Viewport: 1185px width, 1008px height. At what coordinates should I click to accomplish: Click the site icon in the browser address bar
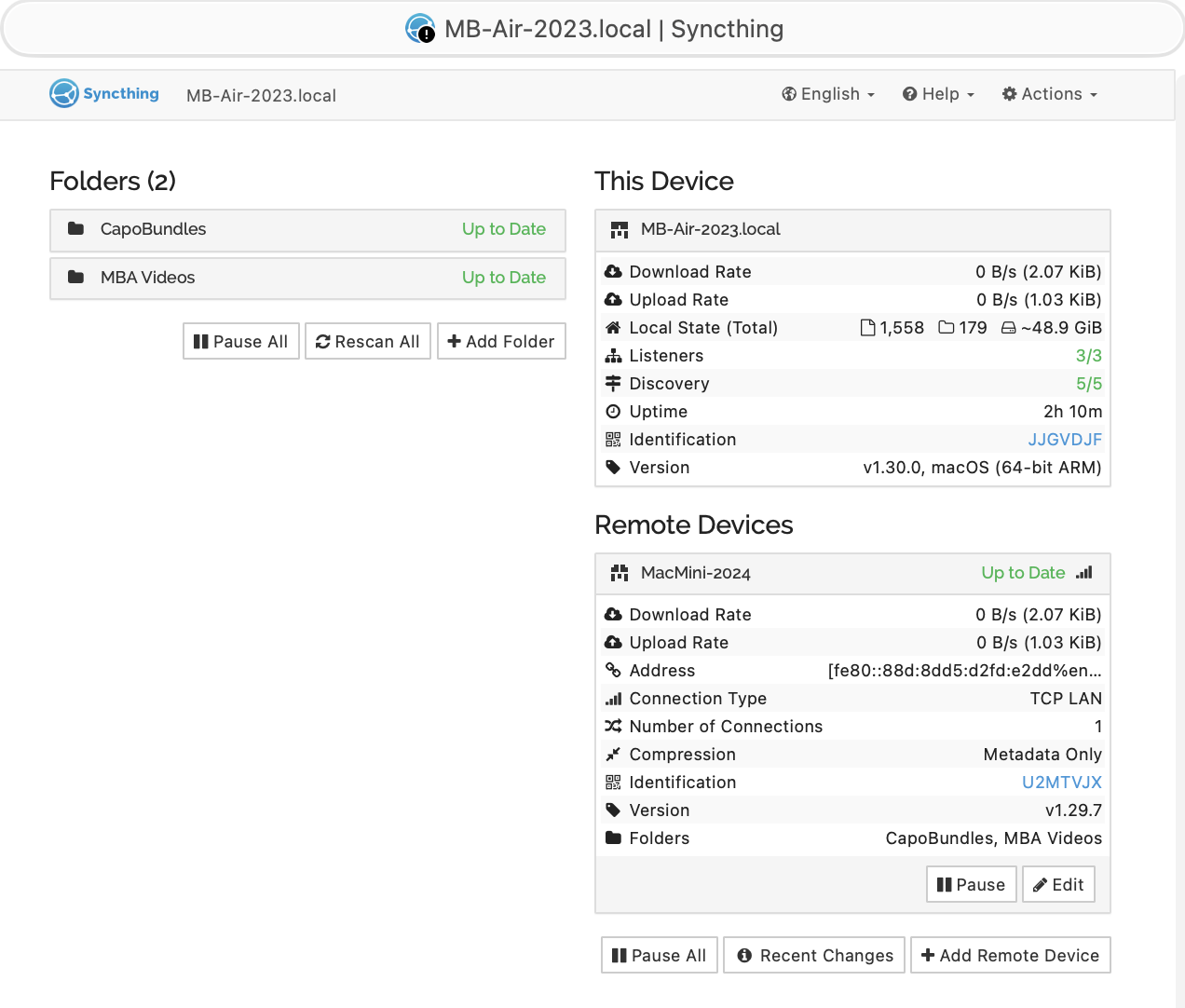click(x=420, y=29)
